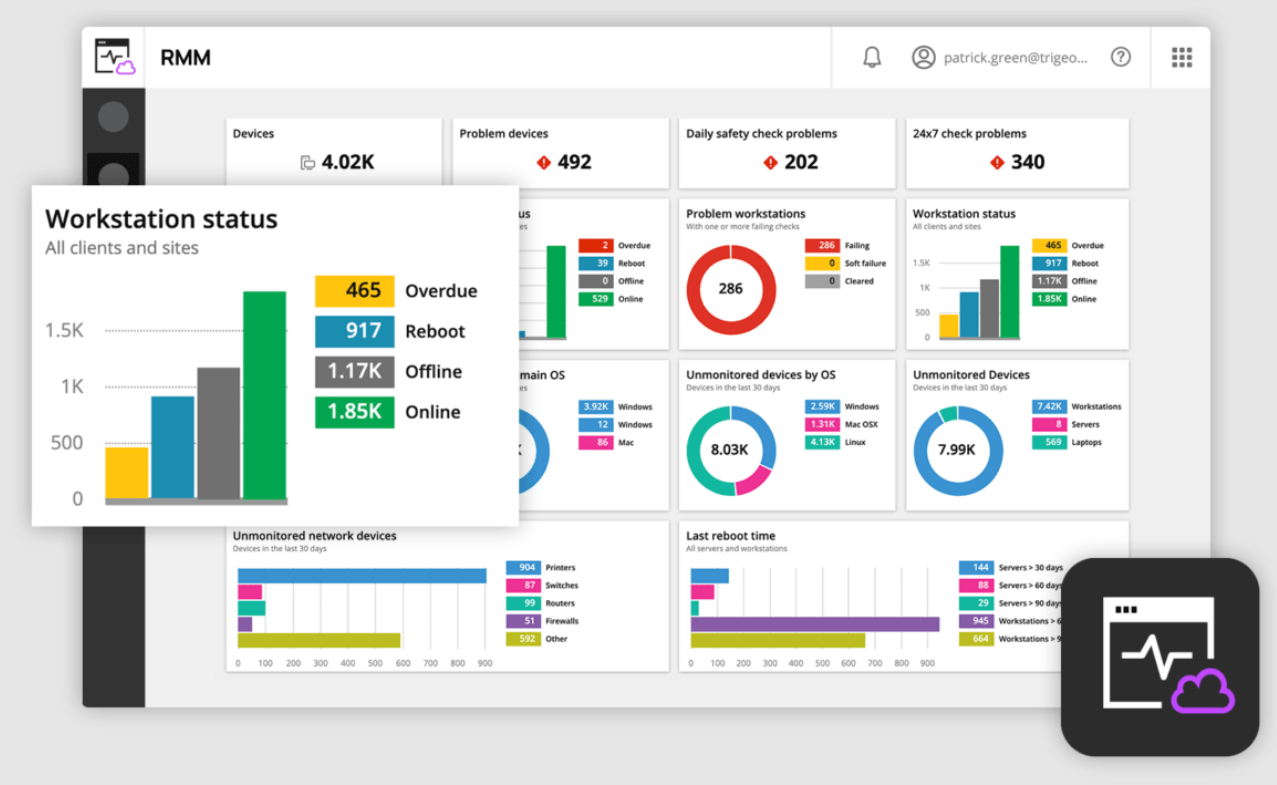Click the large RMM app badge icon
The image size is (1277, 785).
[x=1159, y=657]
